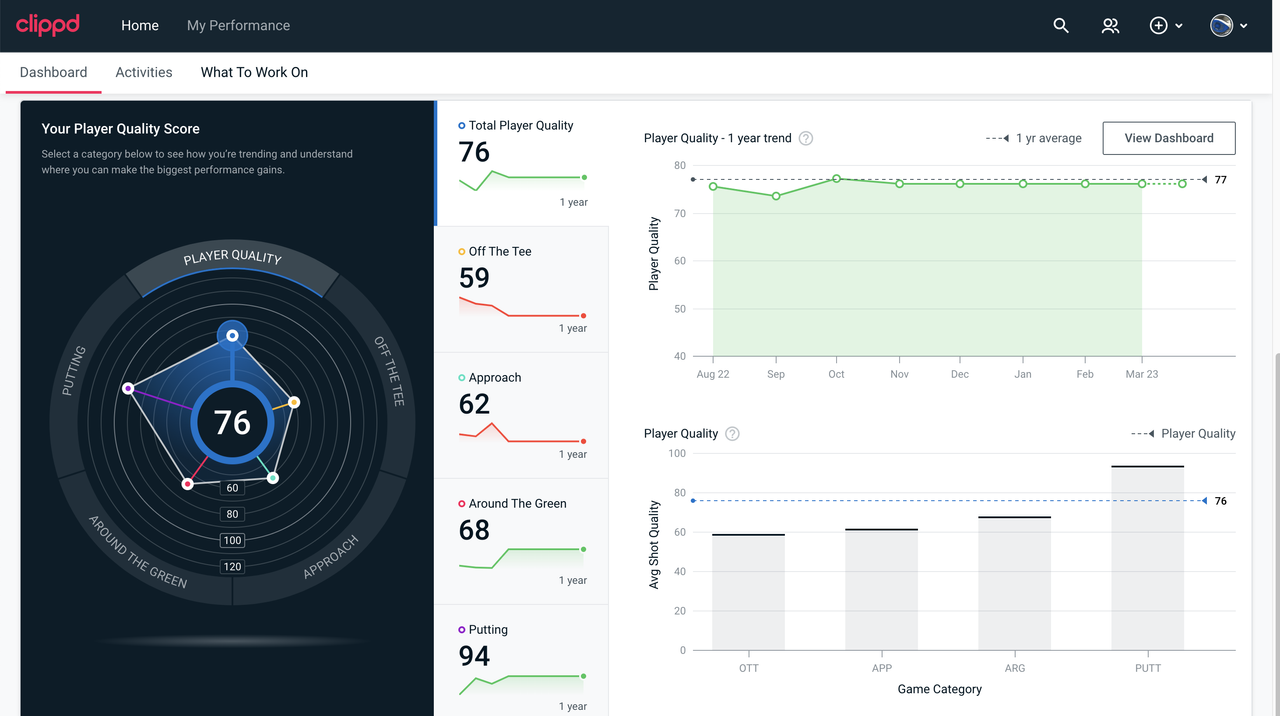Click the teal Approach radar point

click(x=273, y=478)
